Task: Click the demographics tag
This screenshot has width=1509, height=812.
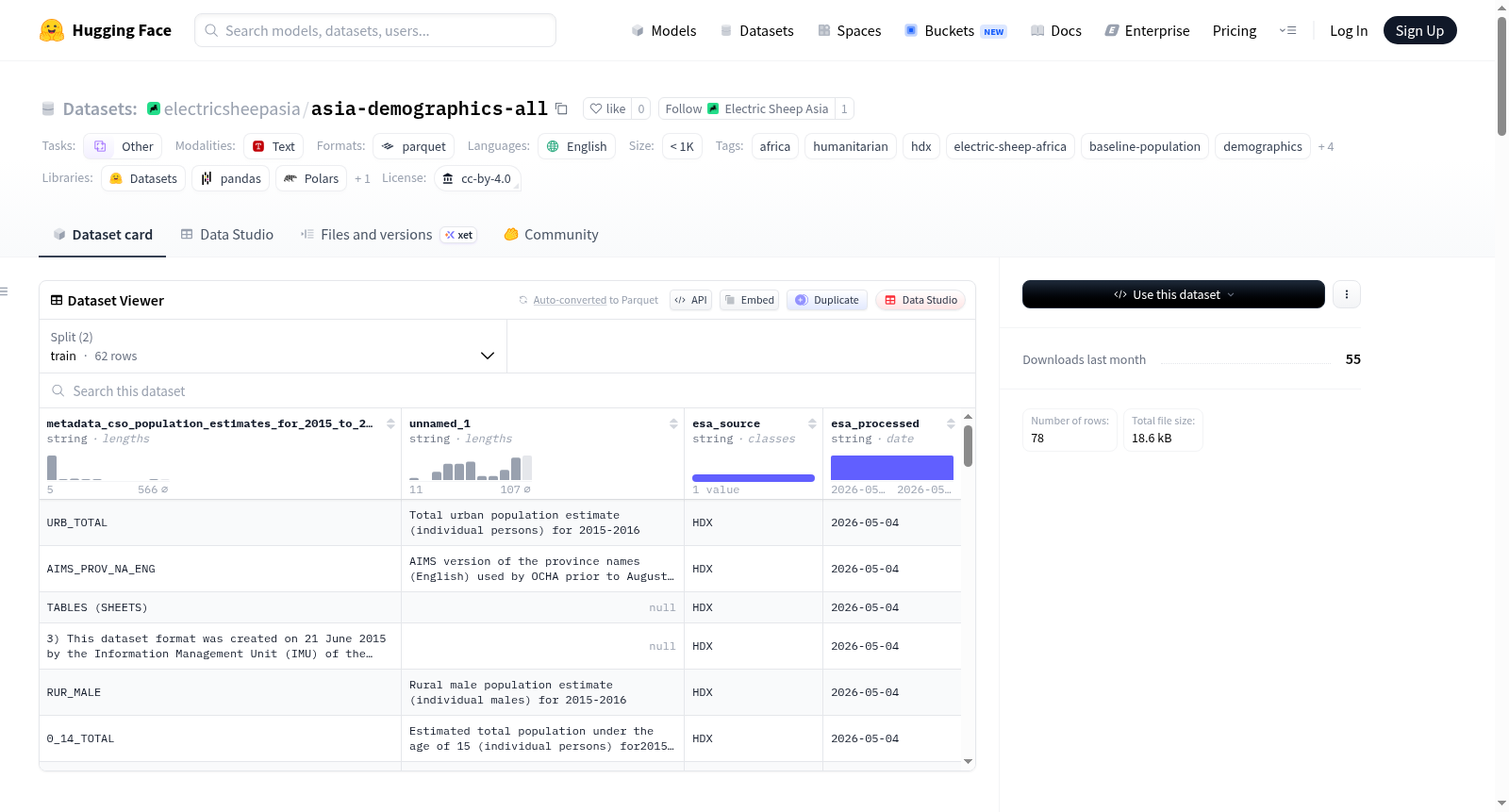Action: (1263, 146)
